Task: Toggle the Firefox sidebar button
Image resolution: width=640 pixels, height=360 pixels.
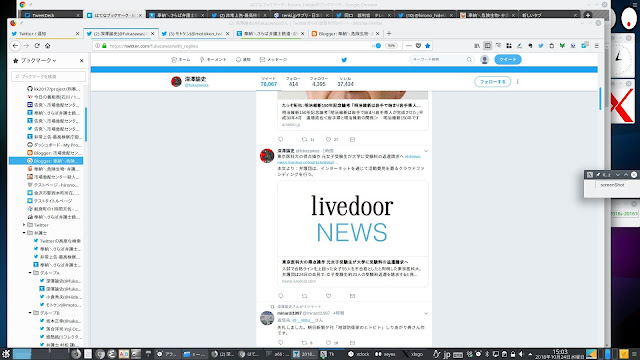Action: 487,46
